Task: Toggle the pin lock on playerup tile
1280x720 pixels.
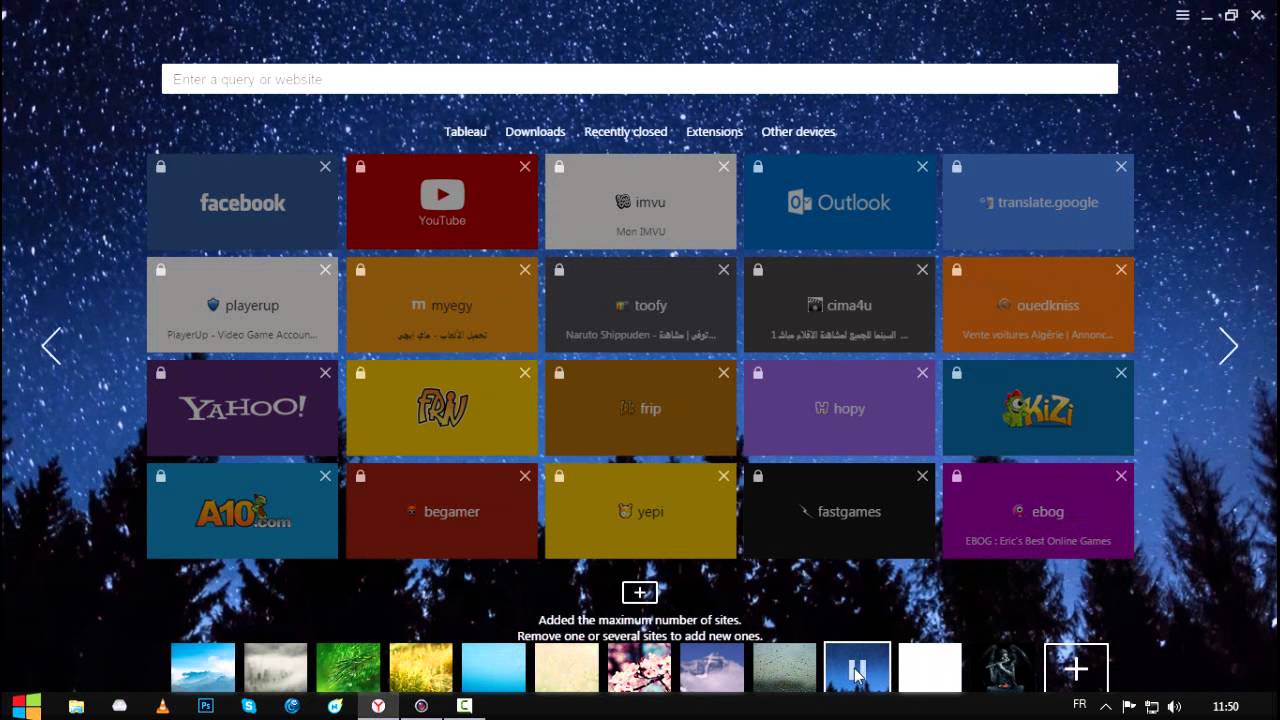Action: [x=161, y=270]
